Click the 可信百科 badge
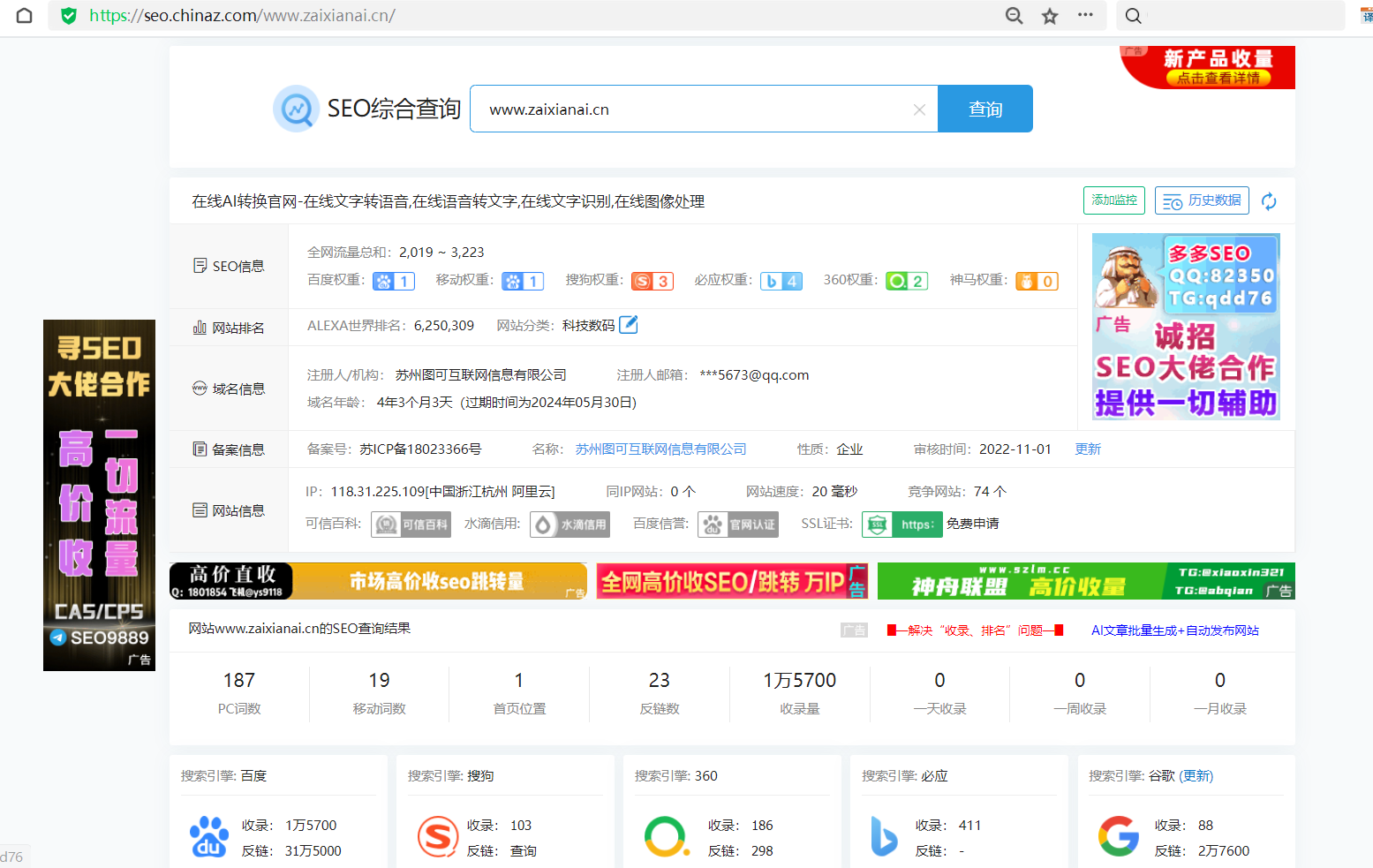1373x868 pixels. [411, 525]
